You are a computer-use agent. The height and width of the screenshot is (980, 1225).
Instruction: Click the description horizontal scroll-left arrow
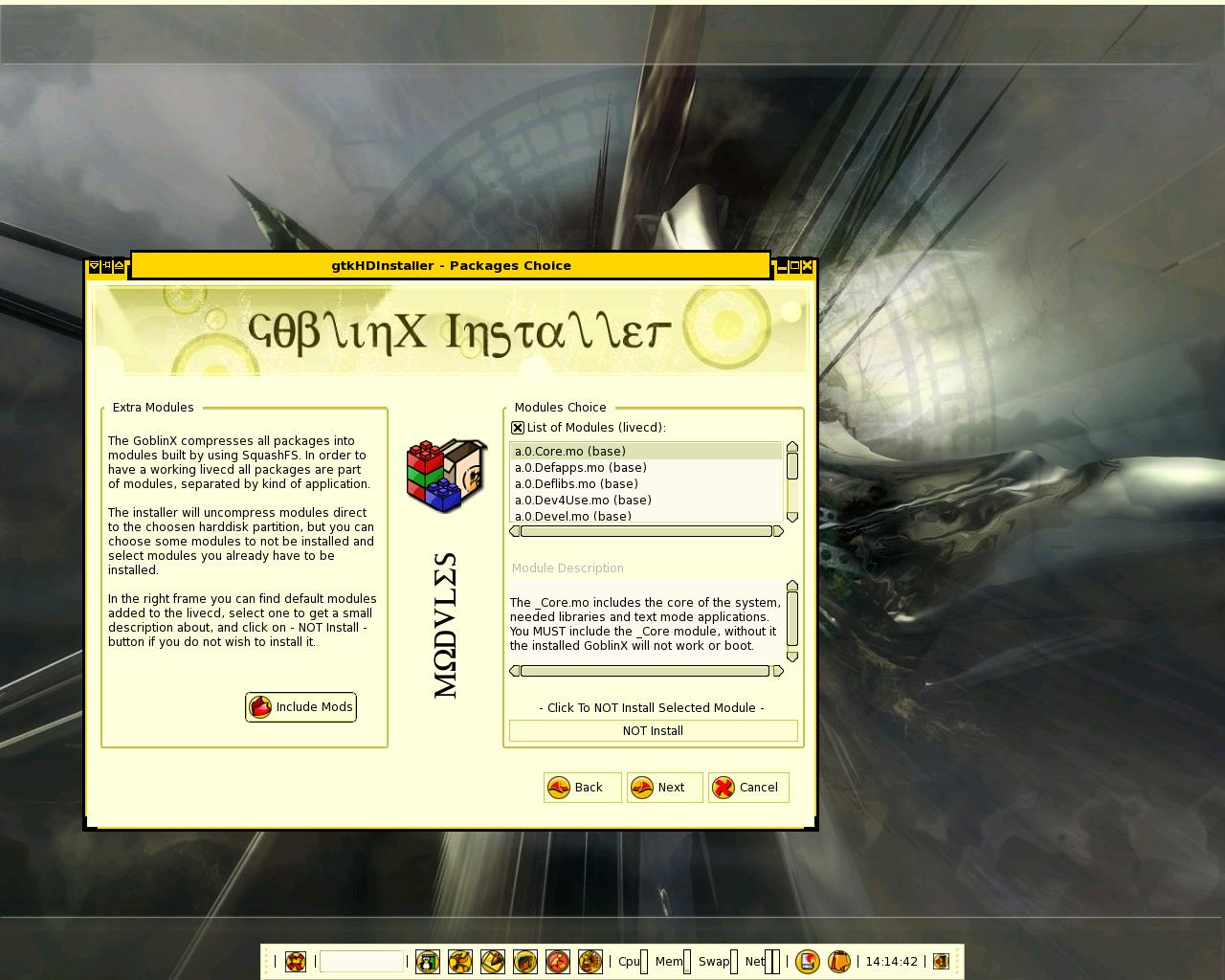click(x=515, y=671)
